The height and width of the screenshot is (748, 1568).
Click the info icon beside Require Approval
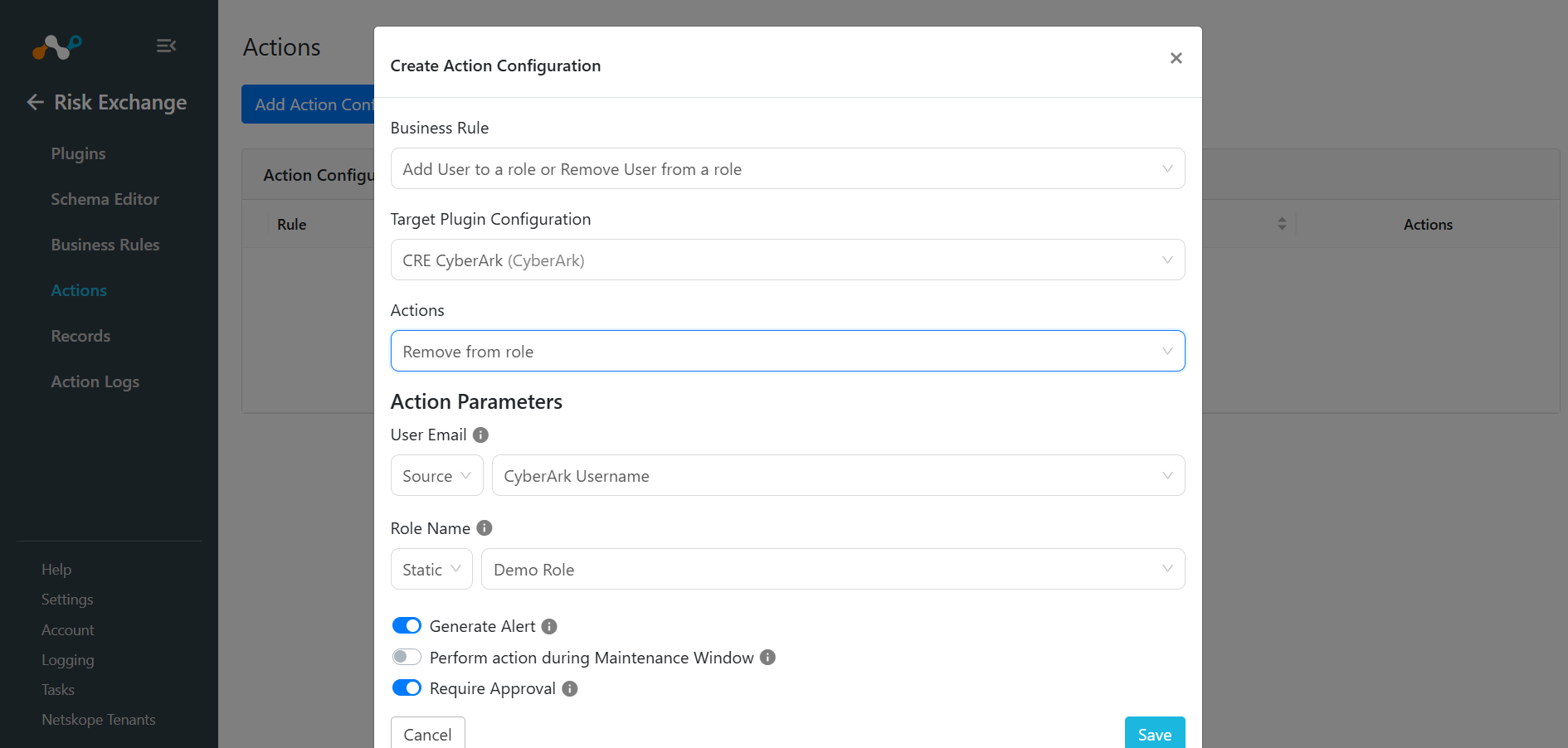(569, 688)
